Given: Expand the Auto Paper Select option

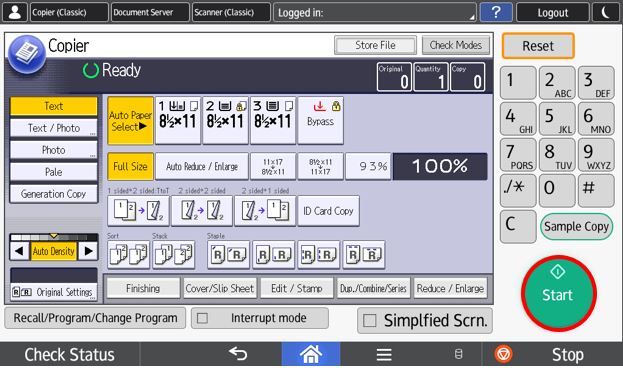Looking at the screenshot, I should pyautogui.click(x=130, y=120).
